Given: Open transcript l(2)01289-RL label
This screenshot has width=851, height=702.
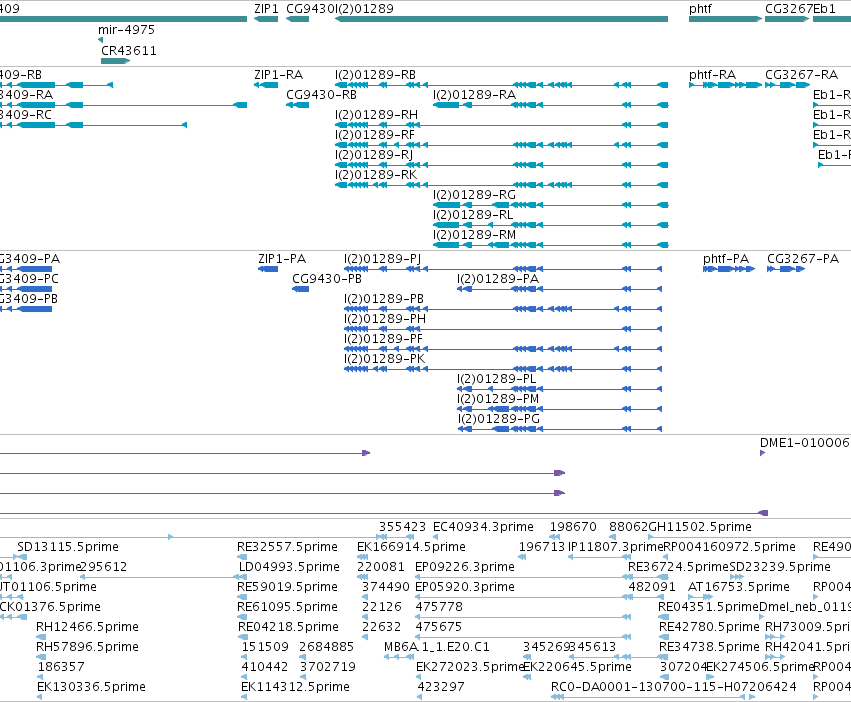Looking at the screenshot, I should coord(473,216).
